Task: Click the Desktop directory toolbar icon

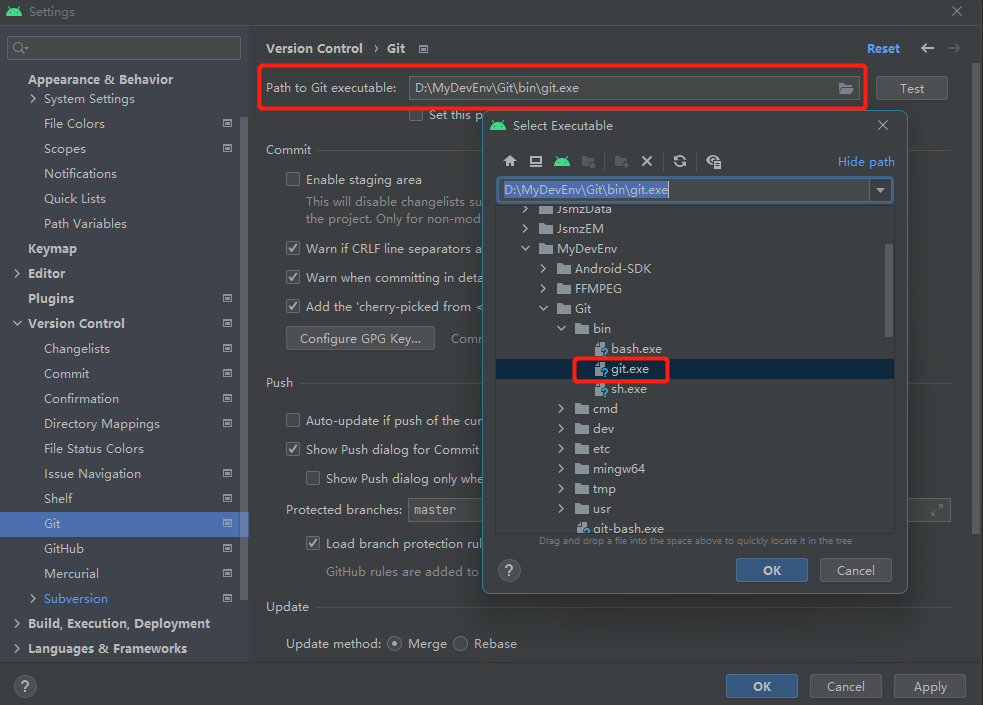Action: click(x=536, y=161)
